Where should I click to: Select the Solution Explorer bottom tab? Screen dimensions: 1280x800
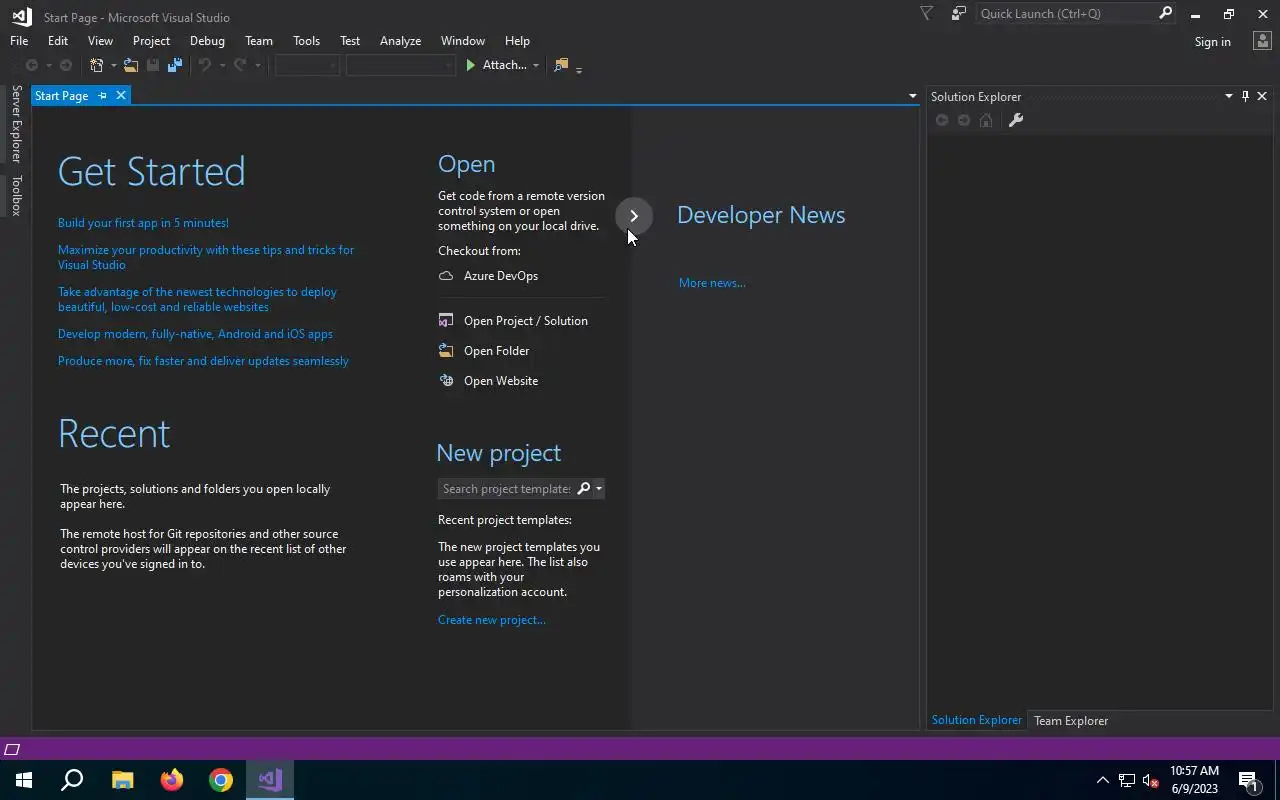[976, 720]
